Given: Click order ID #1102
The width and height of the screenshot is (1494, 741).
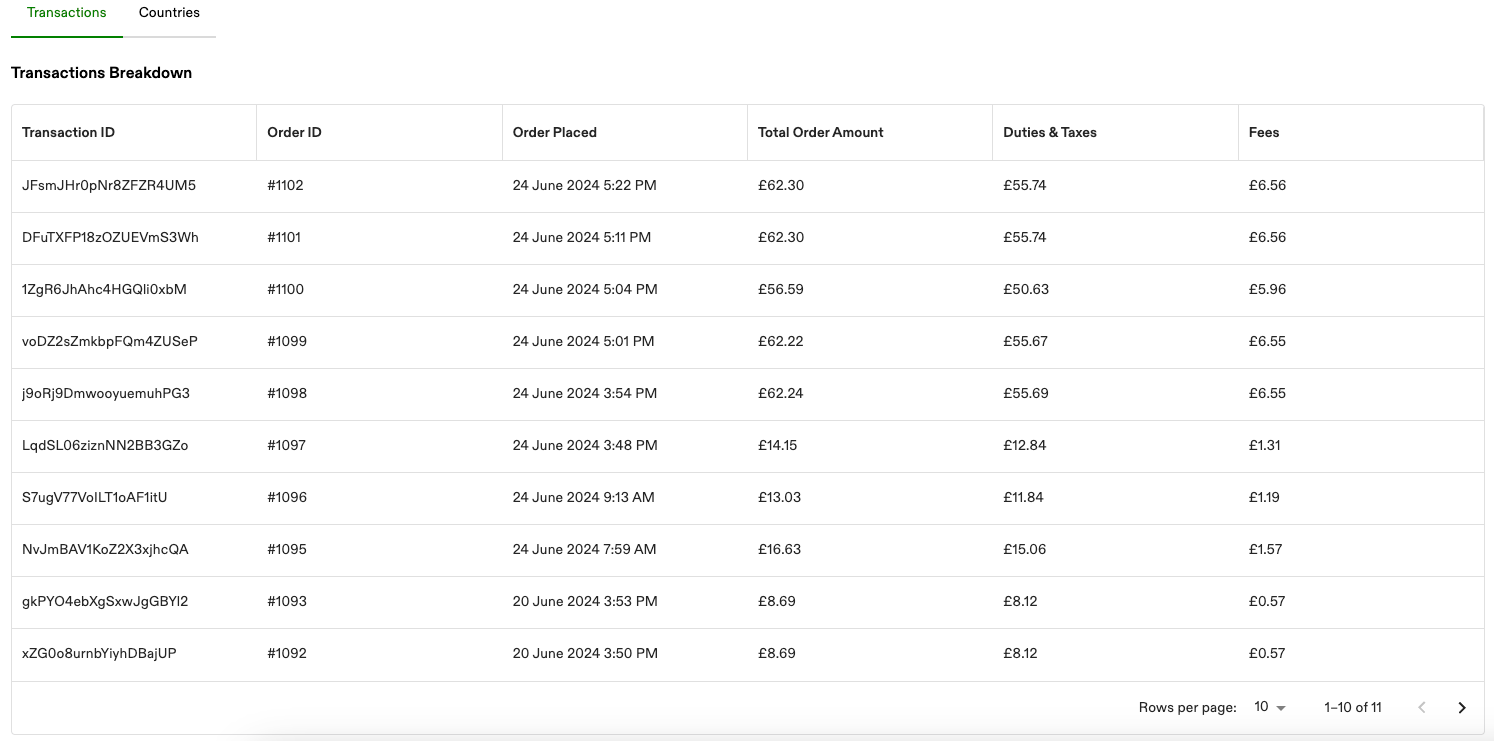Looking at the screenshot, I should pos(285,185).
